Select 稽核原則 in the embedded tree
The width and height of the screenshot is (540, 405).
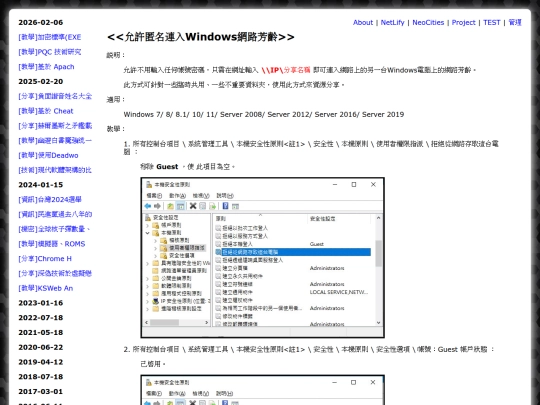179,240
